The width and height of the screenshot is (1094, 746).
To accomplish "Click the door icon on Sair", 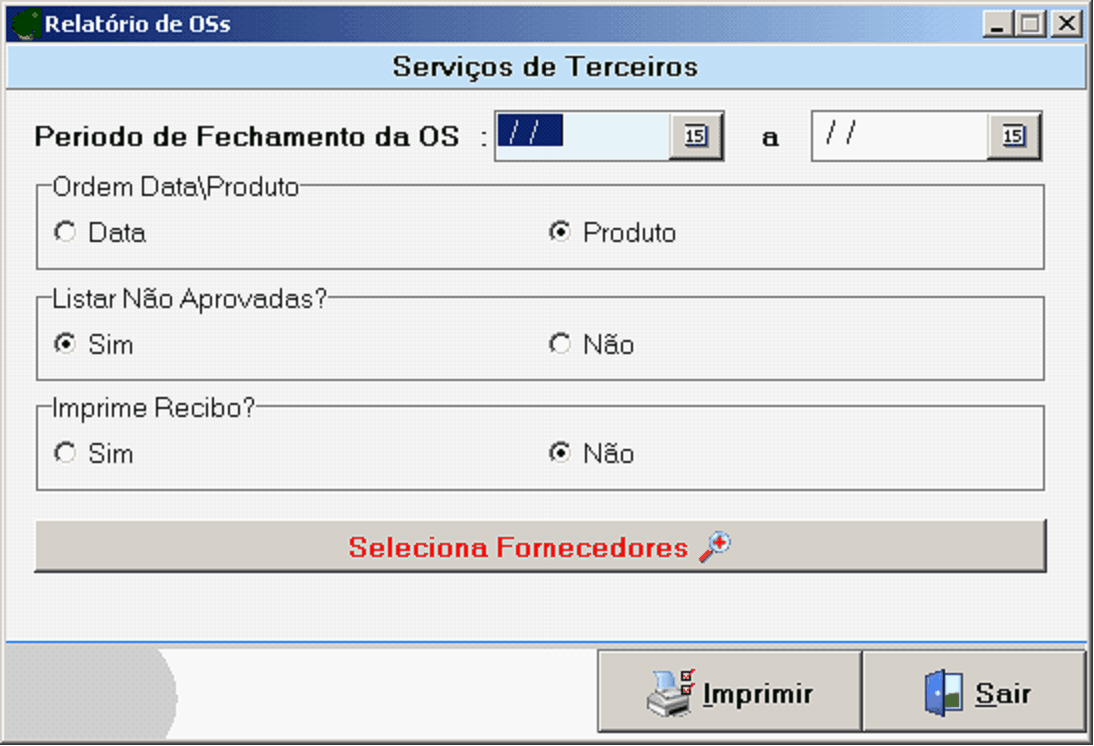I will 943,693.
